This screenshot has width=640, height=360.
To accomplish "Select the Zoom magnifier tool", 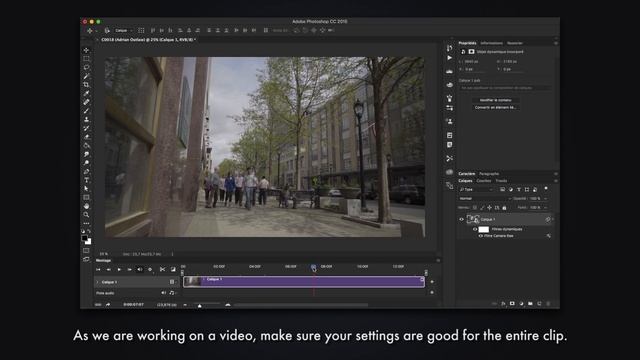I will coord(86,215).
